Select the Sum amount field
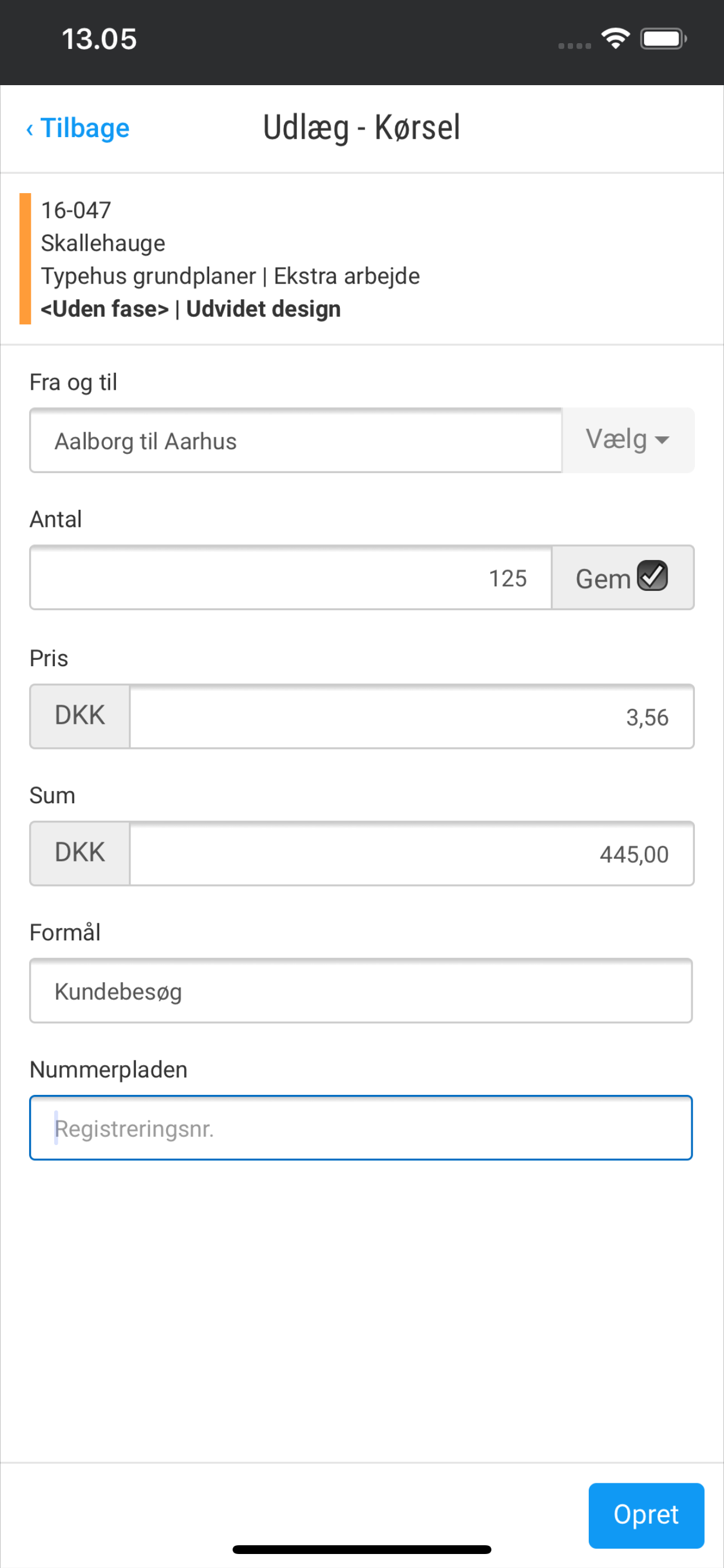This screenshot has width=724, height=1568. pos(412,853)
